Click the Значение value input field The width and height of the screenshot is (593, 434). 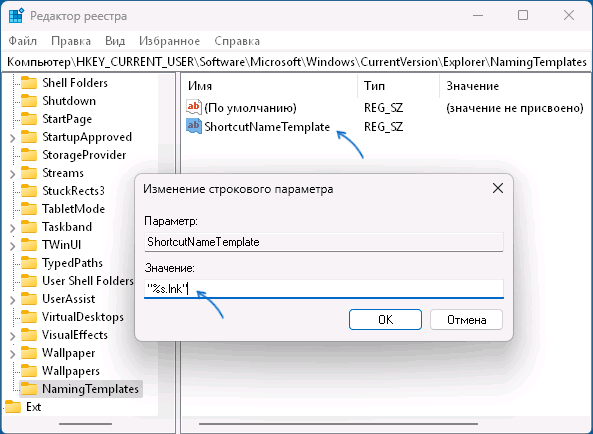click(x=324, y=289)
